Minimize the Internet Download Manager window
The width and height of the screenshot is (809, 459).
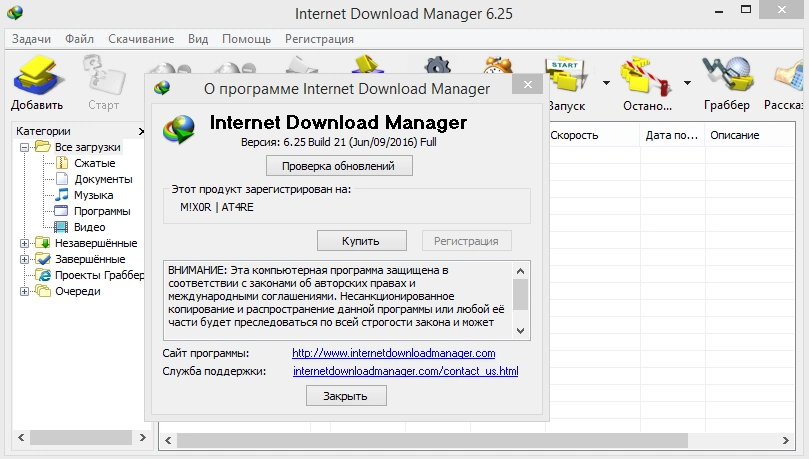[x=719, y=11]
